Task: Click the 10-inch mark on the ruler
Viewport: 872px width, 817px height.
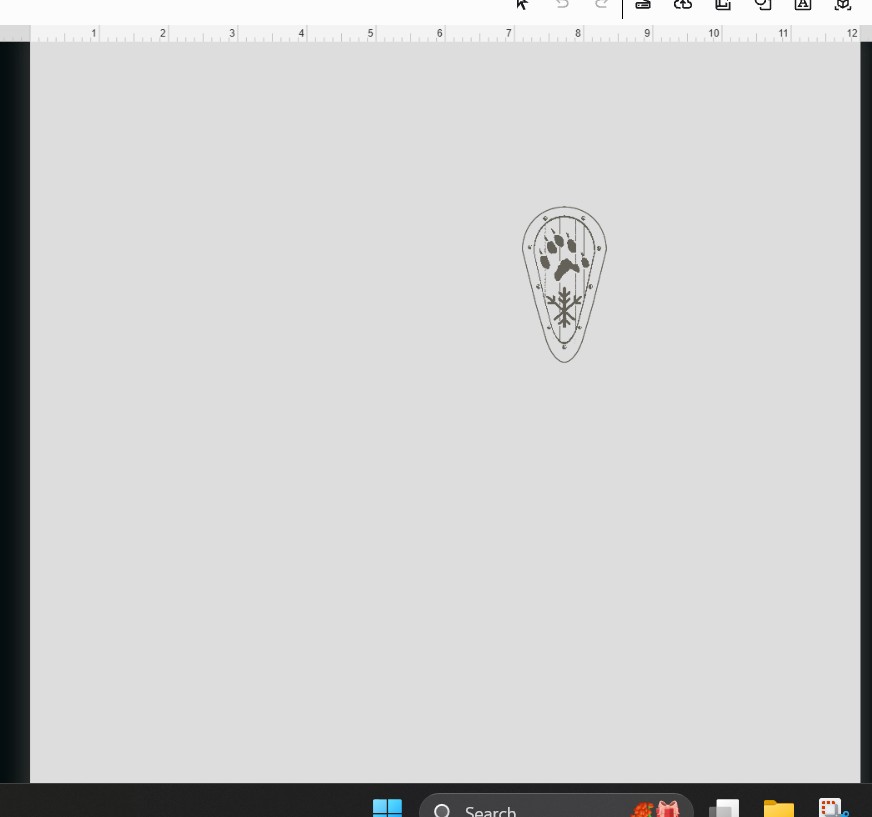Action: 714,34
